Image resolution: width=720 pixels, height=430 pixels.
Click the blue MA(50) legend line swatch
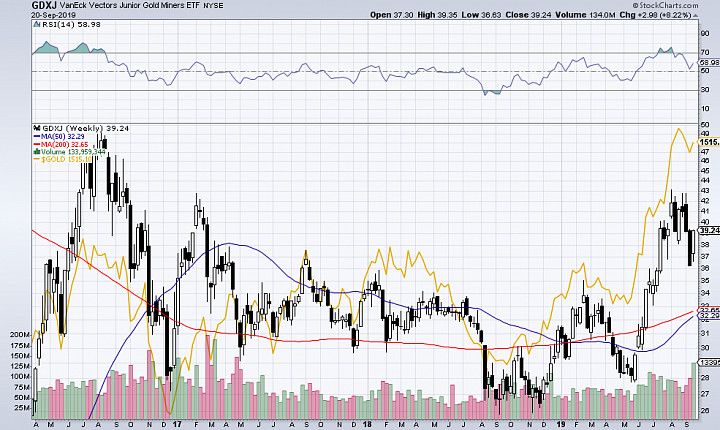[x=37, y=136]
